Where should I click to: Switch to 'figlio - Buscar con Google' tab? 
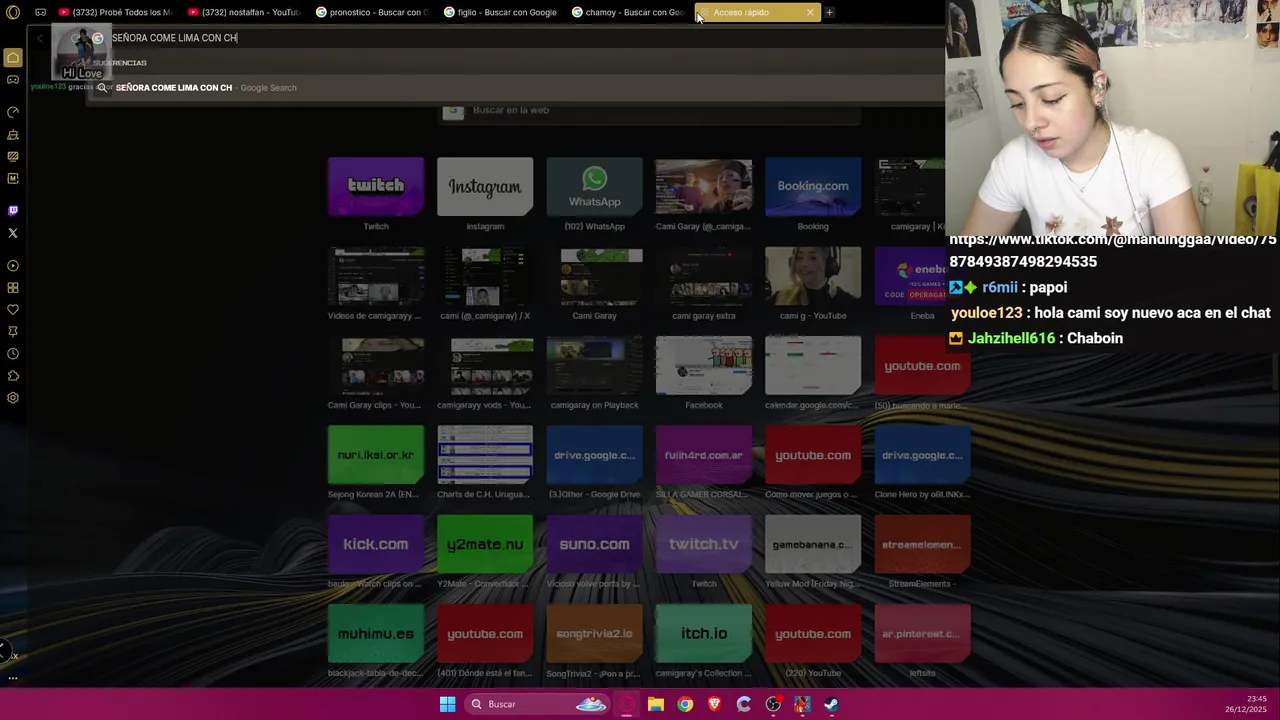click(x=499, y=12)
